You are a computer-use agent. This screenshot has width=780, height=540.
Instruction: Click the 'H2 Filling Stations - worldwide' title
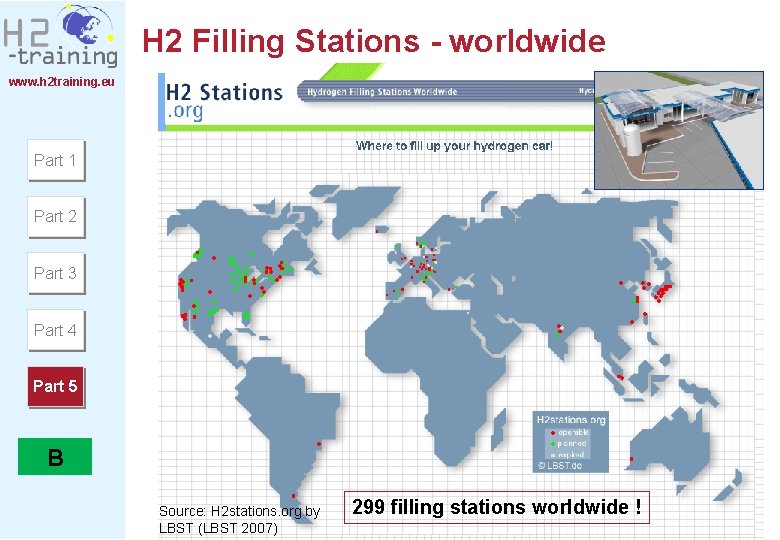pos(374,41)
